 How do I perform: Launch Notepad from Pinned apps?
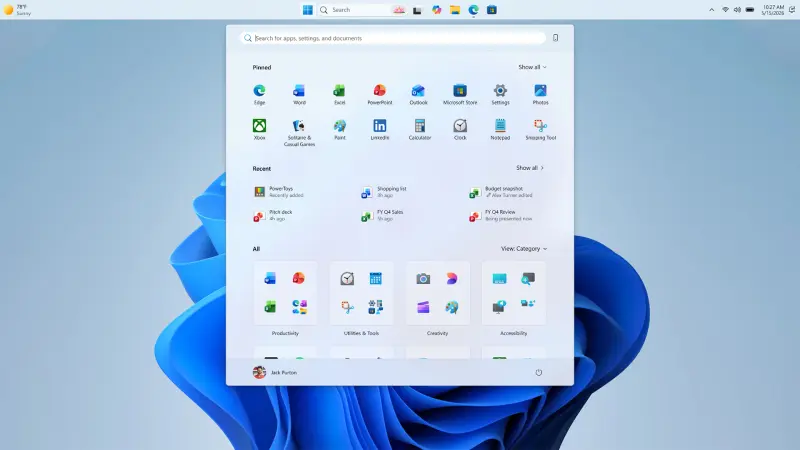(x=500, y=129)
